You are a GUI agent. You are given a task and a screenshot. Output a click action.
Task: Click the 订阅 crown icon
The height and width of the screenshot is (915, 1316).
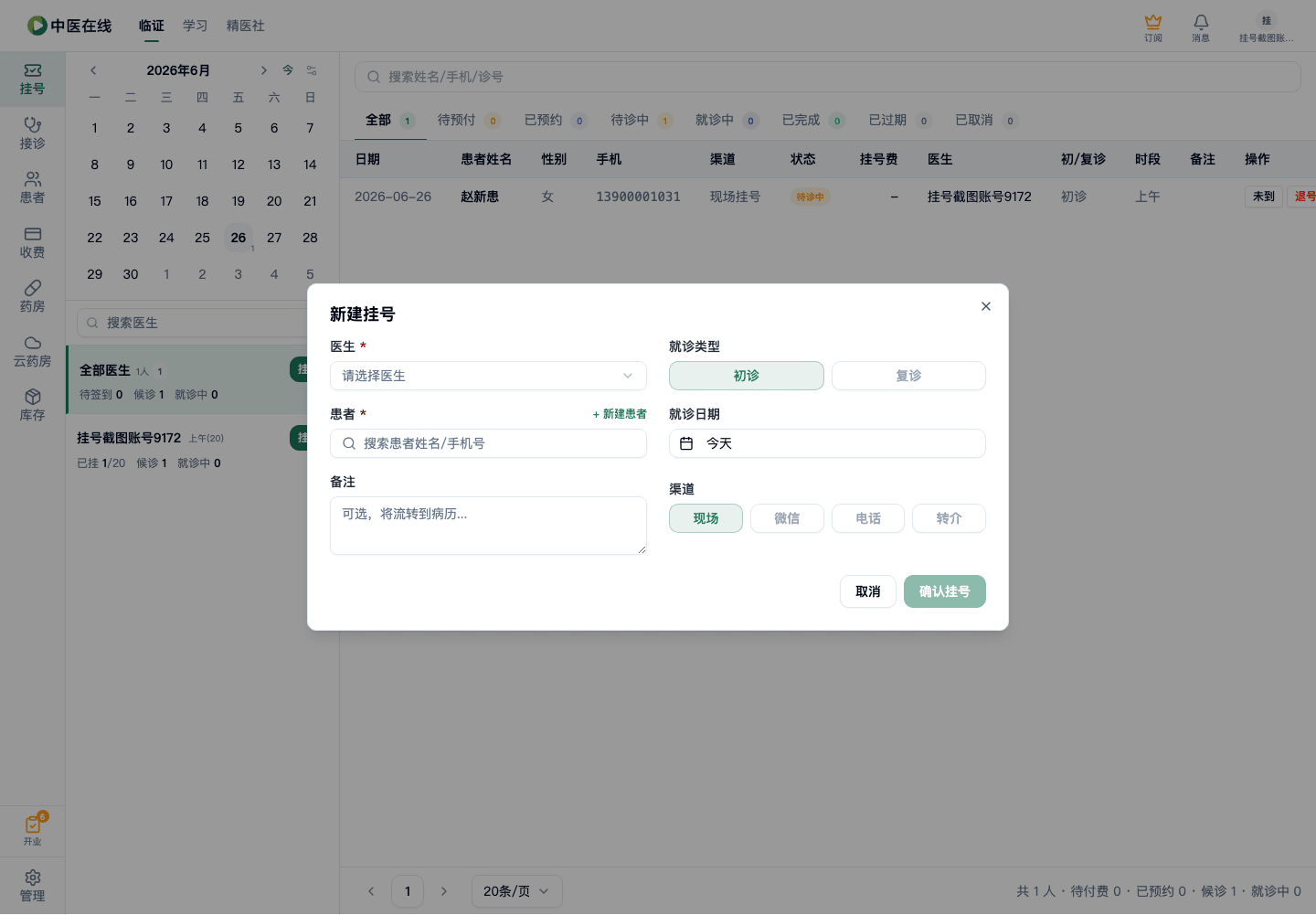[1153, 27]
